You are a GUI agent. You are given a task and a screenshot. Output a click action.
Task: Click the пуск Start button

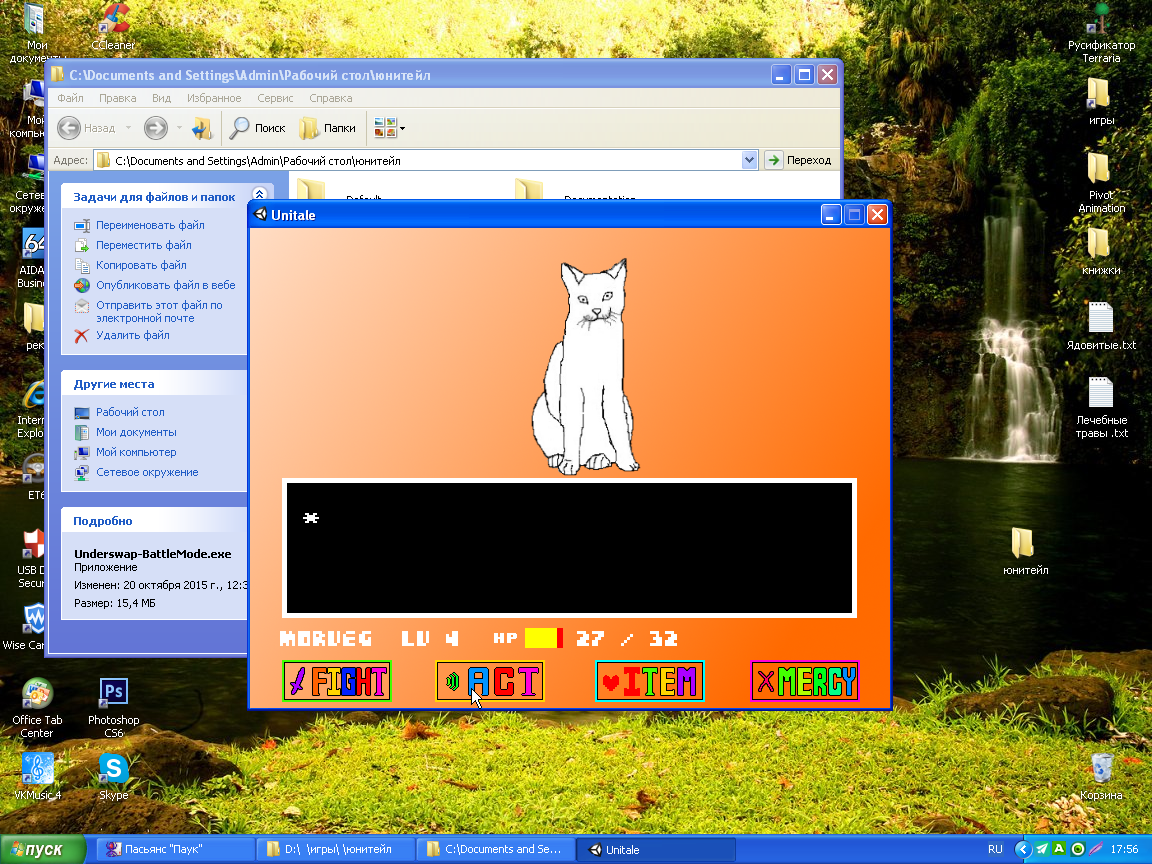pyautogui.click(x=42, y=849)
